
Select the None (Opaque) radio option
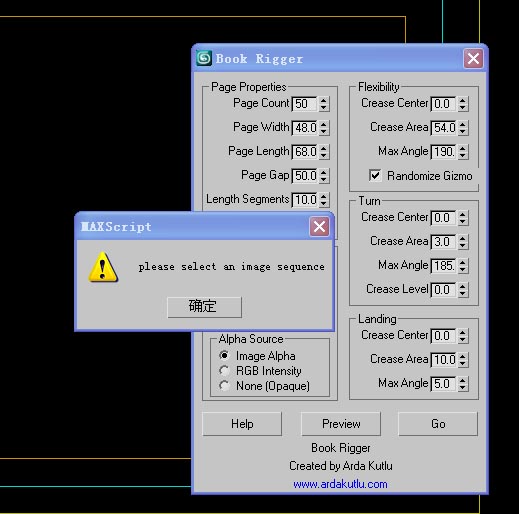(224, 386)
